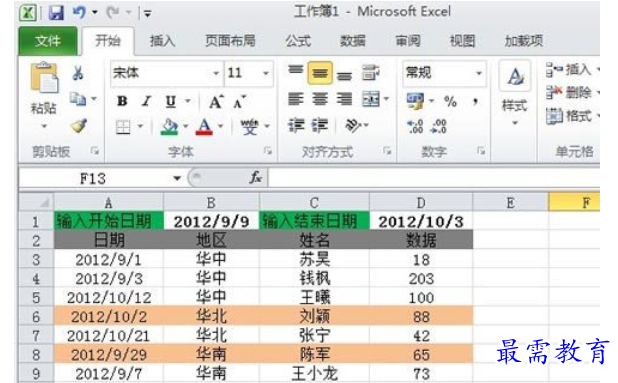Click the red font color A
Viewport: 618px width, 383px height.
pyautogui.click(x=204, y=127)
